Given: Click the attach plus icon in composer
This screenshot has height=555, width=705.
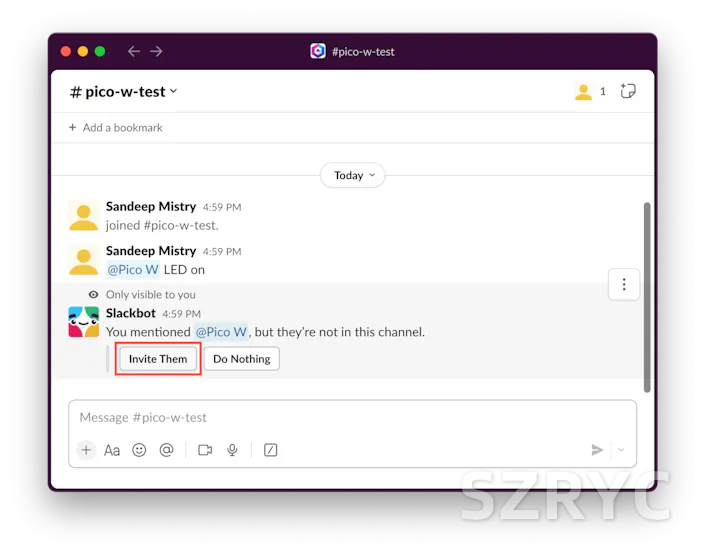Looking at the screenshot, I should pyautogui.click(x=86, y=450).
